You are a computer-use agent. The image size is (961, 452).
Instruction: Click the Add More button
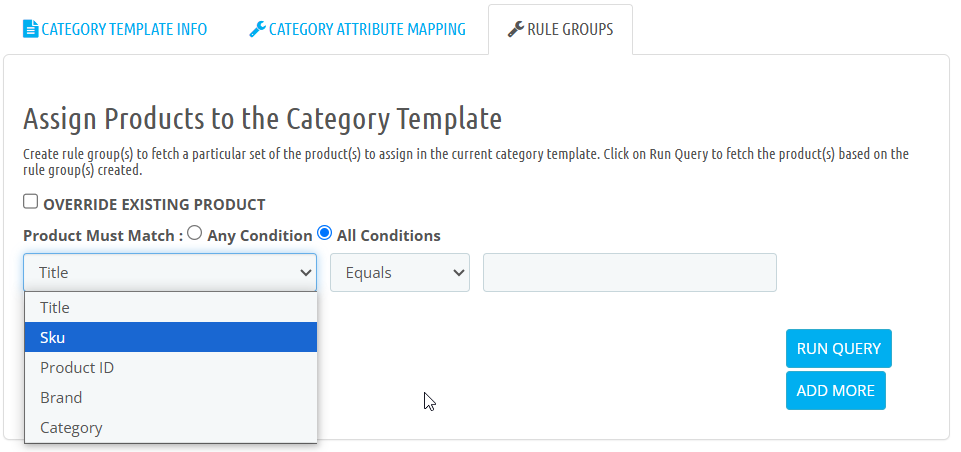point(835,390)
